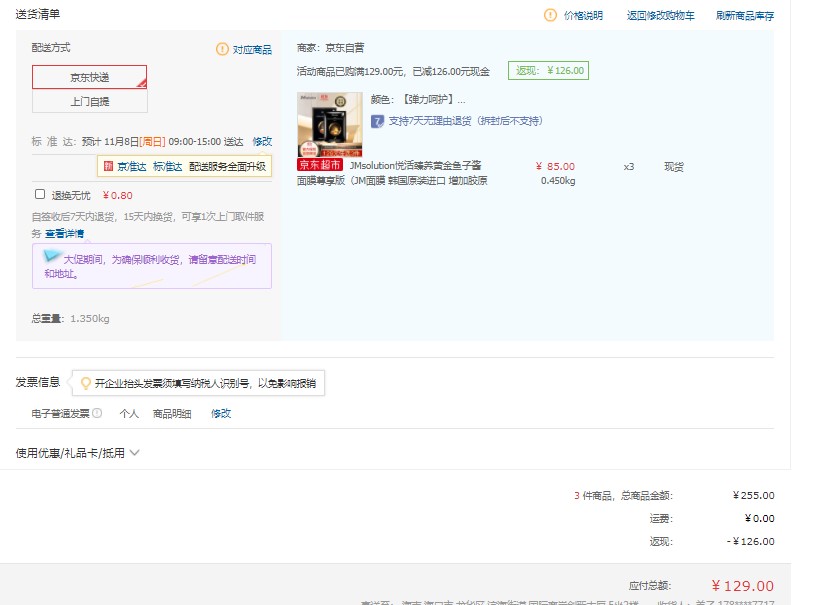The width and height of the screenshot is (839, 605).
Task: Click the 商品明细 invoice content text
Action: [x=172, y=413]
